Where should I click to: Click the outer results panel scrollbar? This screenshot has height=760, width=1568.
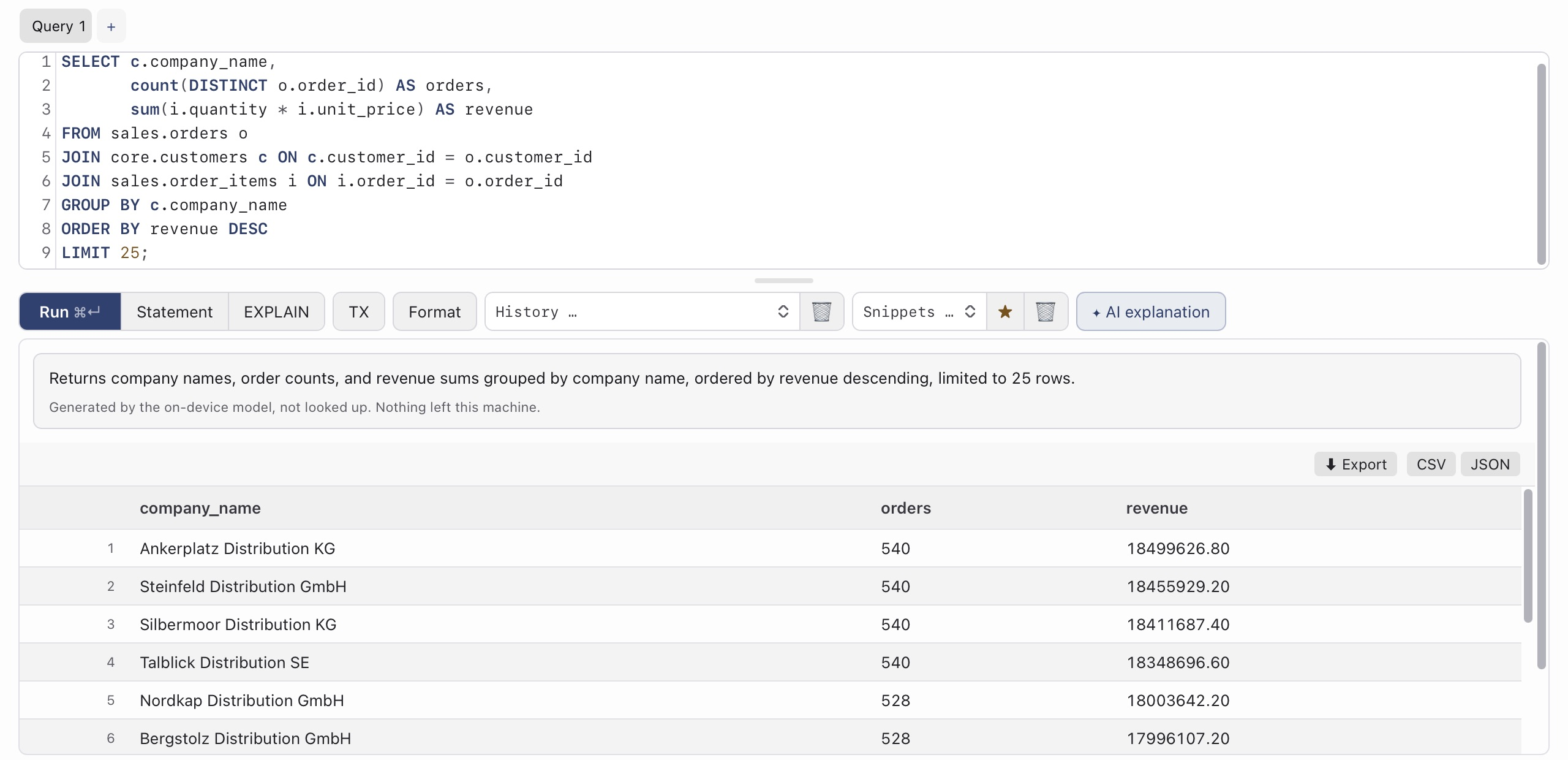click(x=1542, y=506)
